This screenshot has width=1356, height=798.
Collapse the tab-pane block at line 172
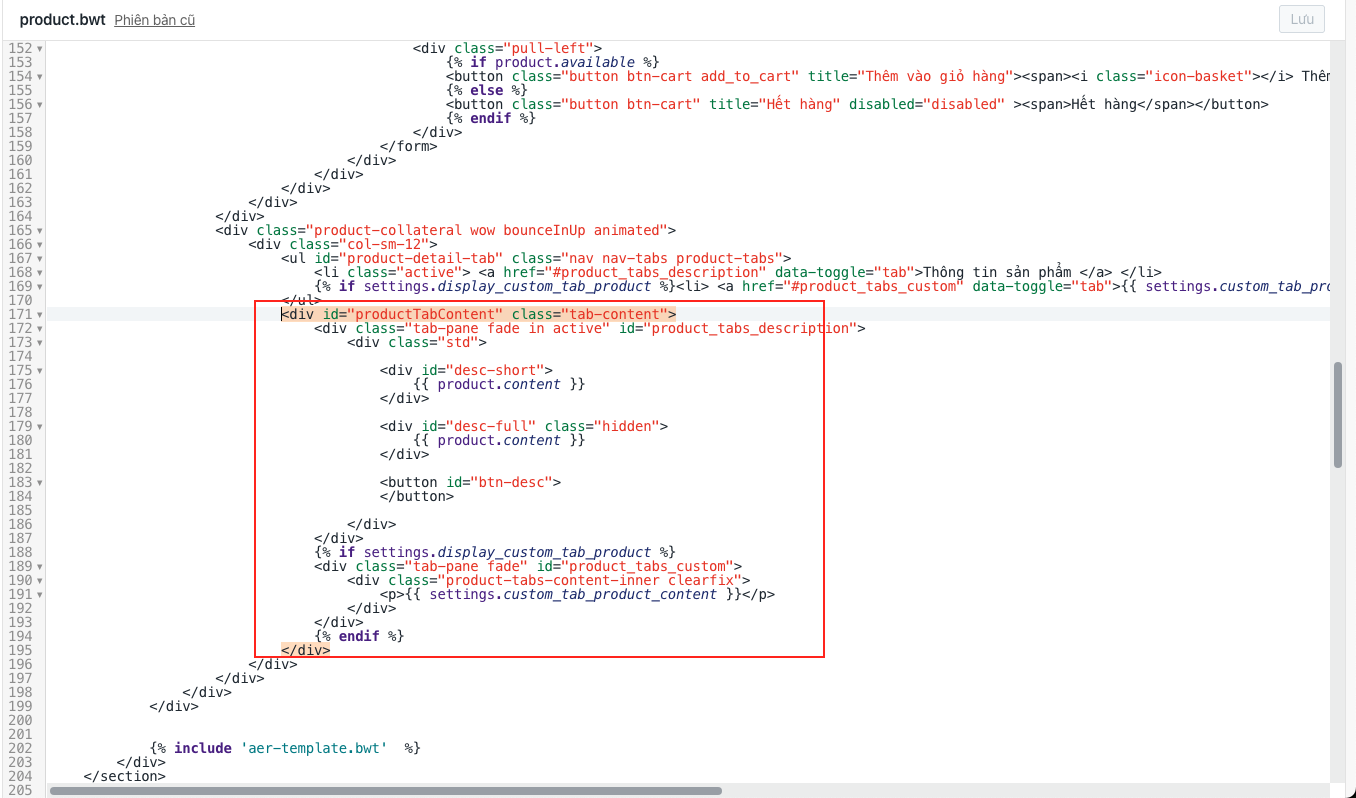click(x=39, y=328)
